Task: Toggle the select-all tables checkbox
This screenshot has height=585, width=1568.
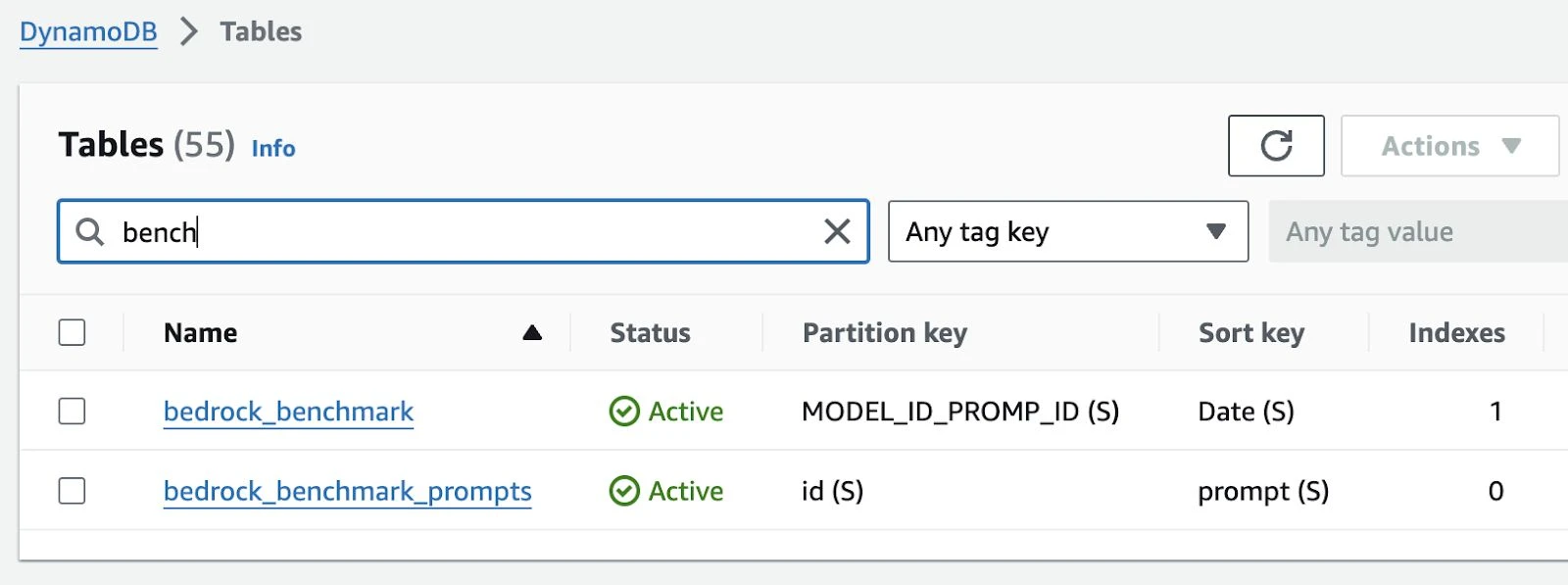Action: [x=72, y=332]
